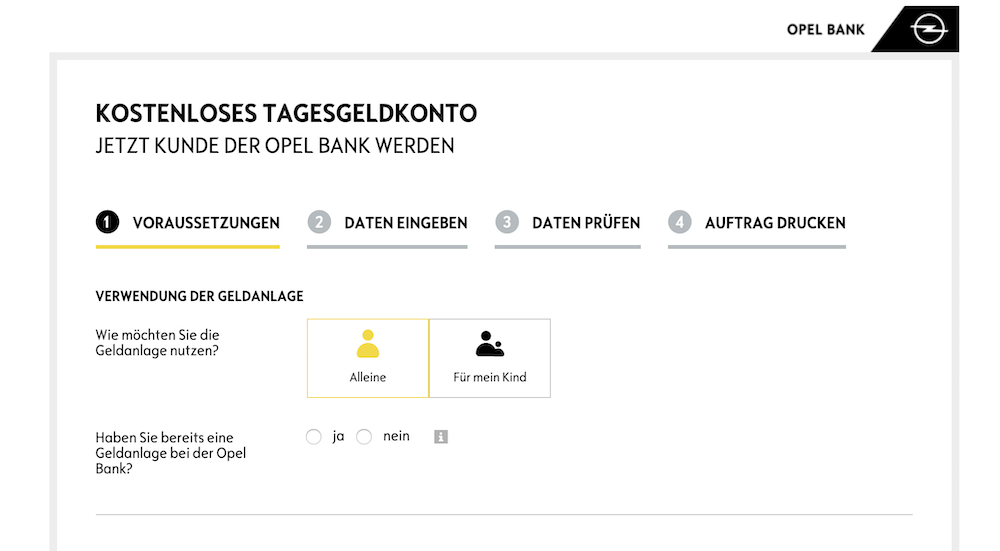Click the OPEL BANK header text

(826, 30)
